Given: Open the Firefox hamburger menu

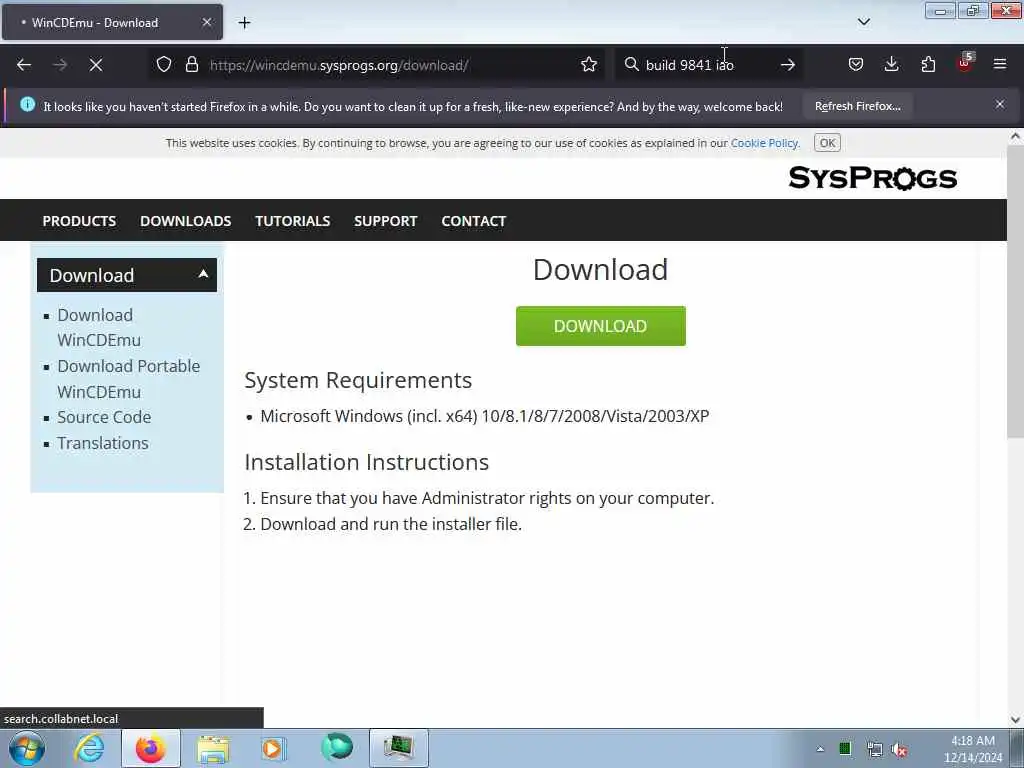Looking at the screenshot, I should (x=1000, y=65).
